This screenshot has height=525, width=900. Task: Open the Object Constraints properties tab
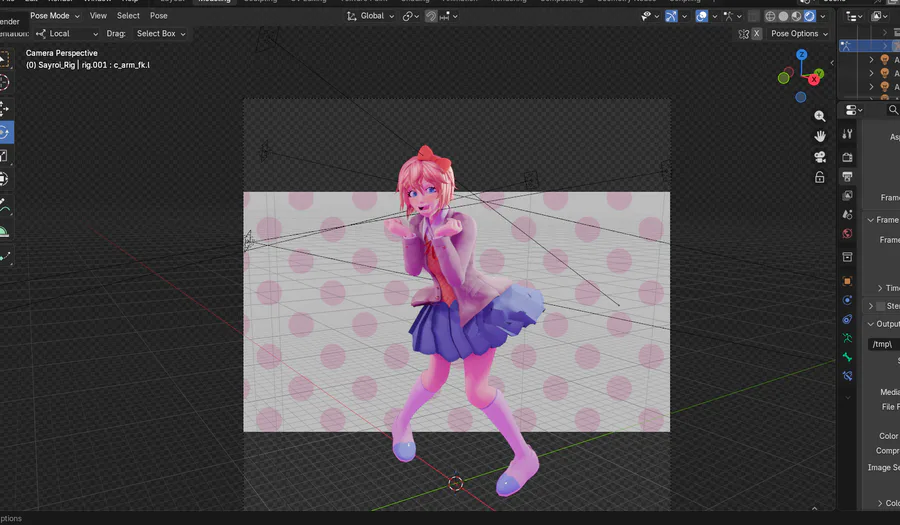tap(847, 319)
